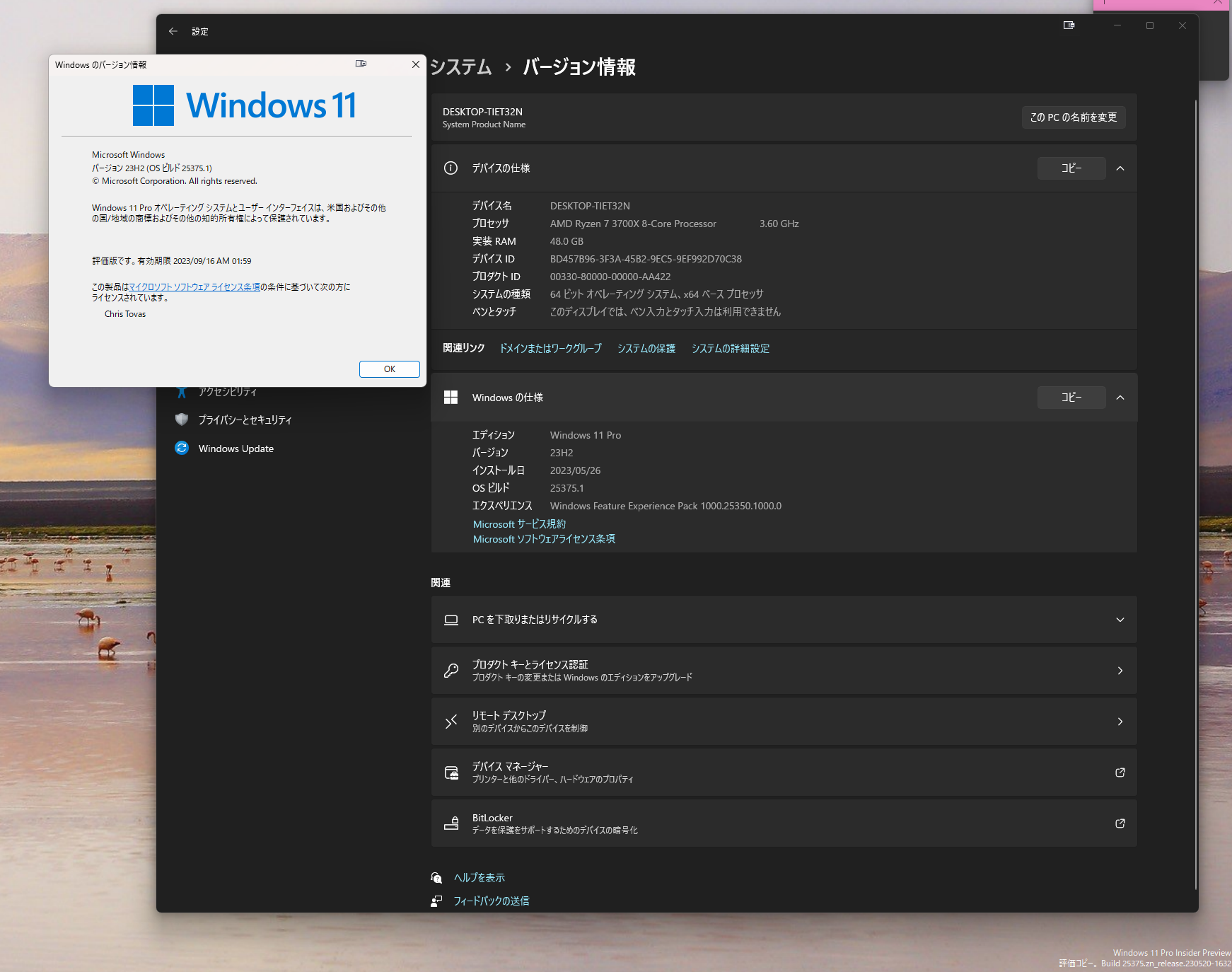Open フィードバックの送信 link
This screenshot has width=1232, height=972.
492,901
